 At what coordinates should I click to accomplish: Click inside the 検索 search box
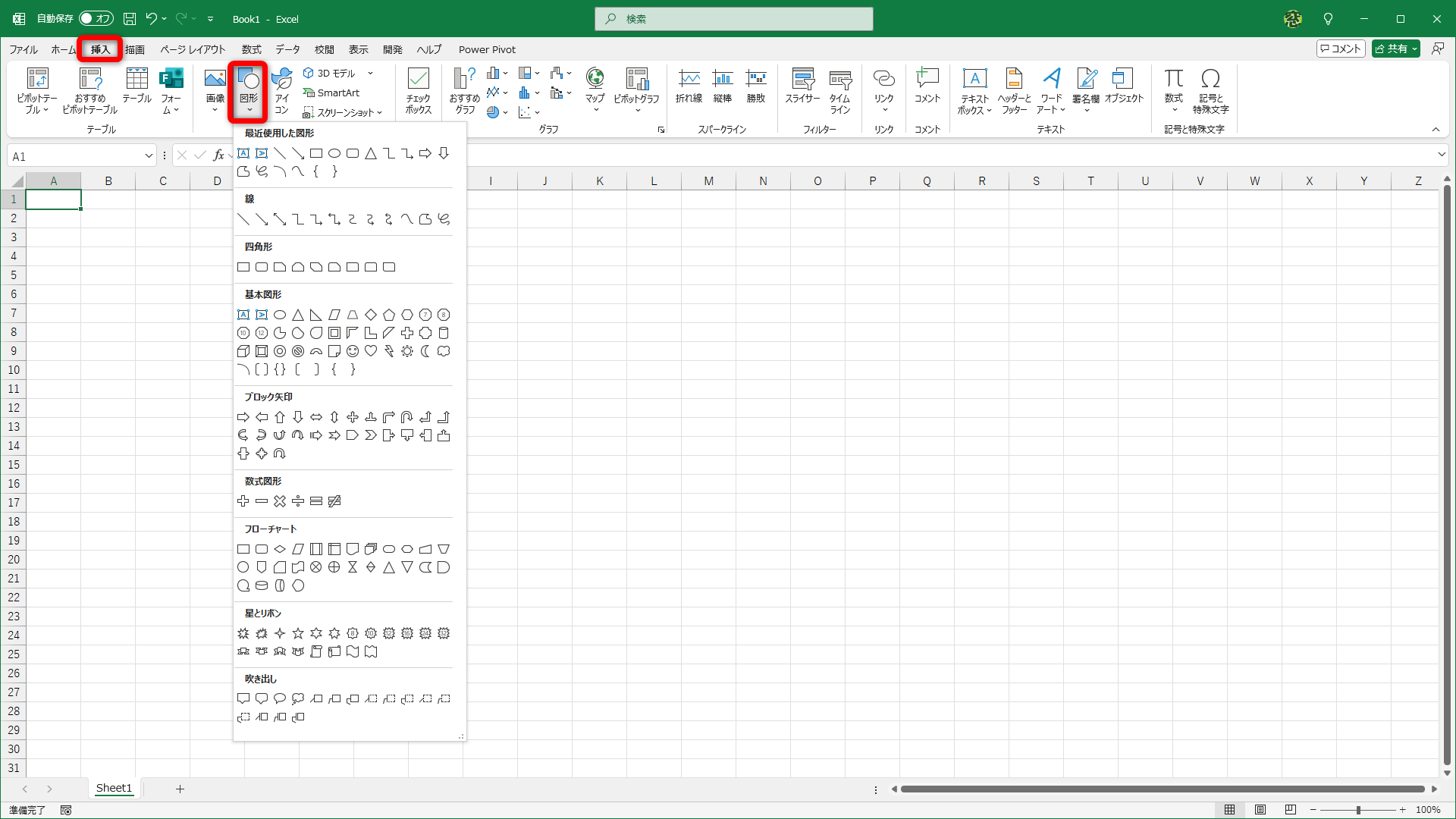pos(733,18)
